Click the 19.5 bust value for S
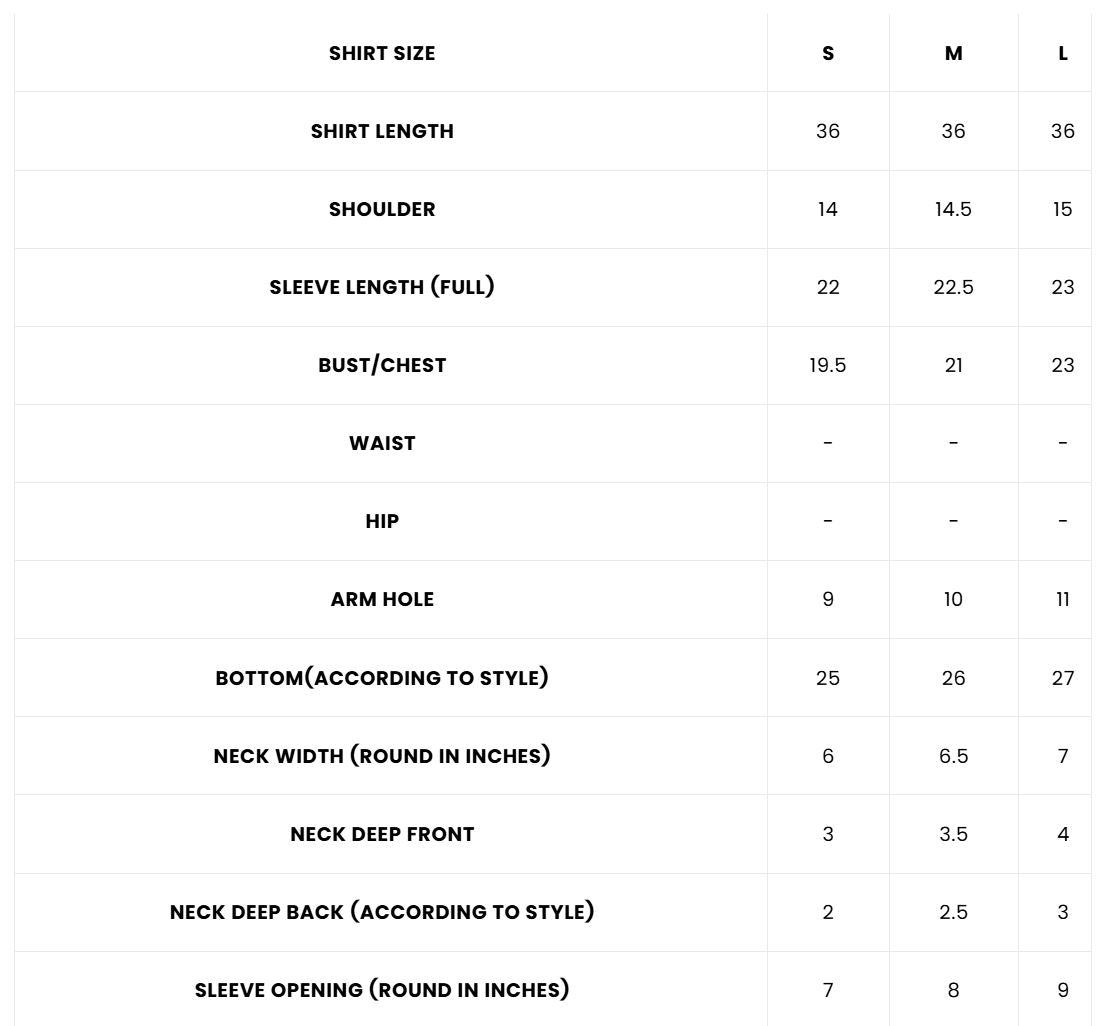 828,366
